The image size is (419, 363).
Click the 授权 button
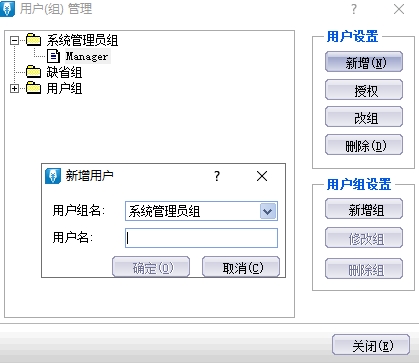[364, 90]
